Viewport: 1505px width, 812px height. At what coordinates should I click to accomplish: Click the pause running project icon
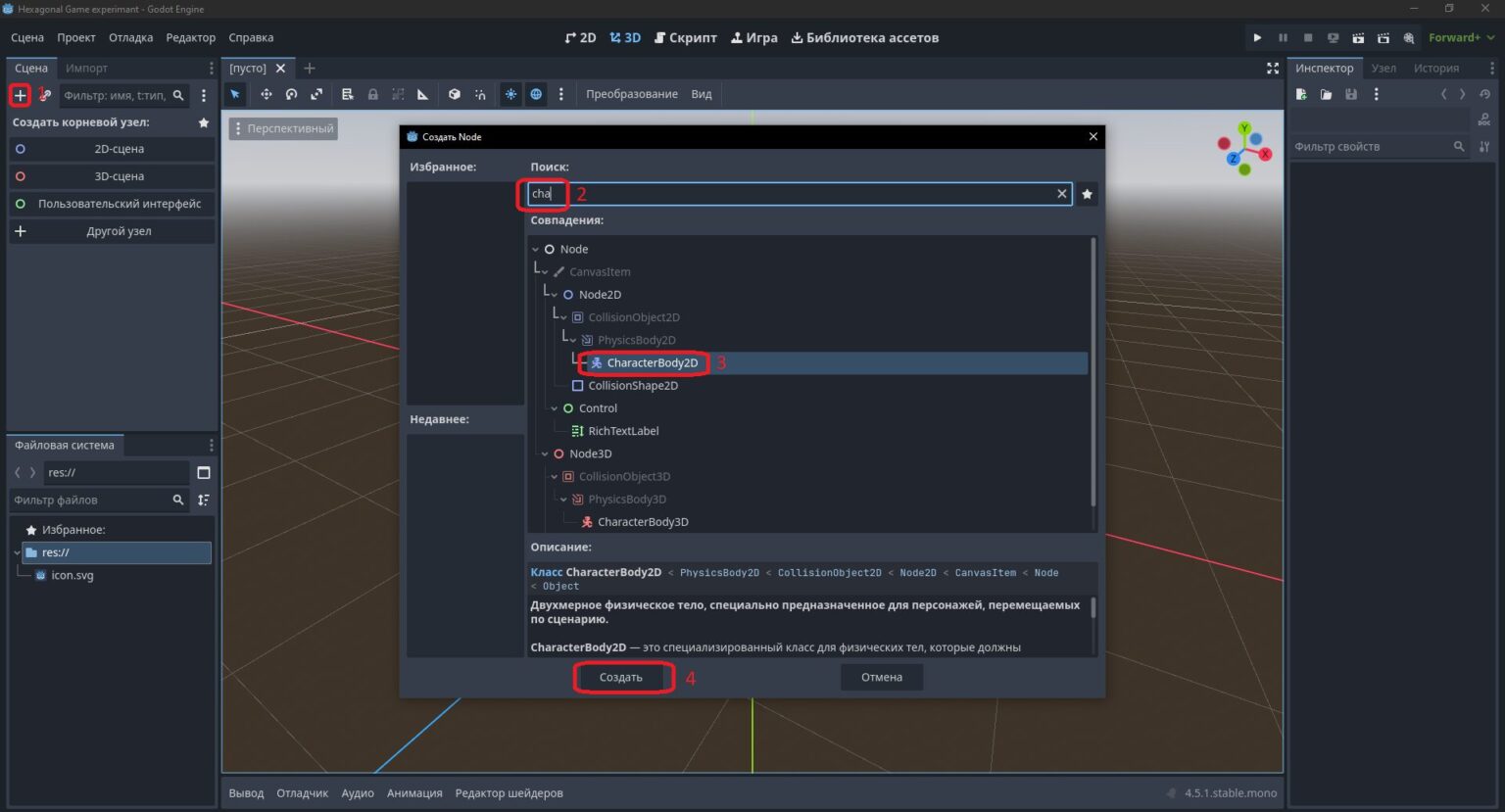(1283, 37)
